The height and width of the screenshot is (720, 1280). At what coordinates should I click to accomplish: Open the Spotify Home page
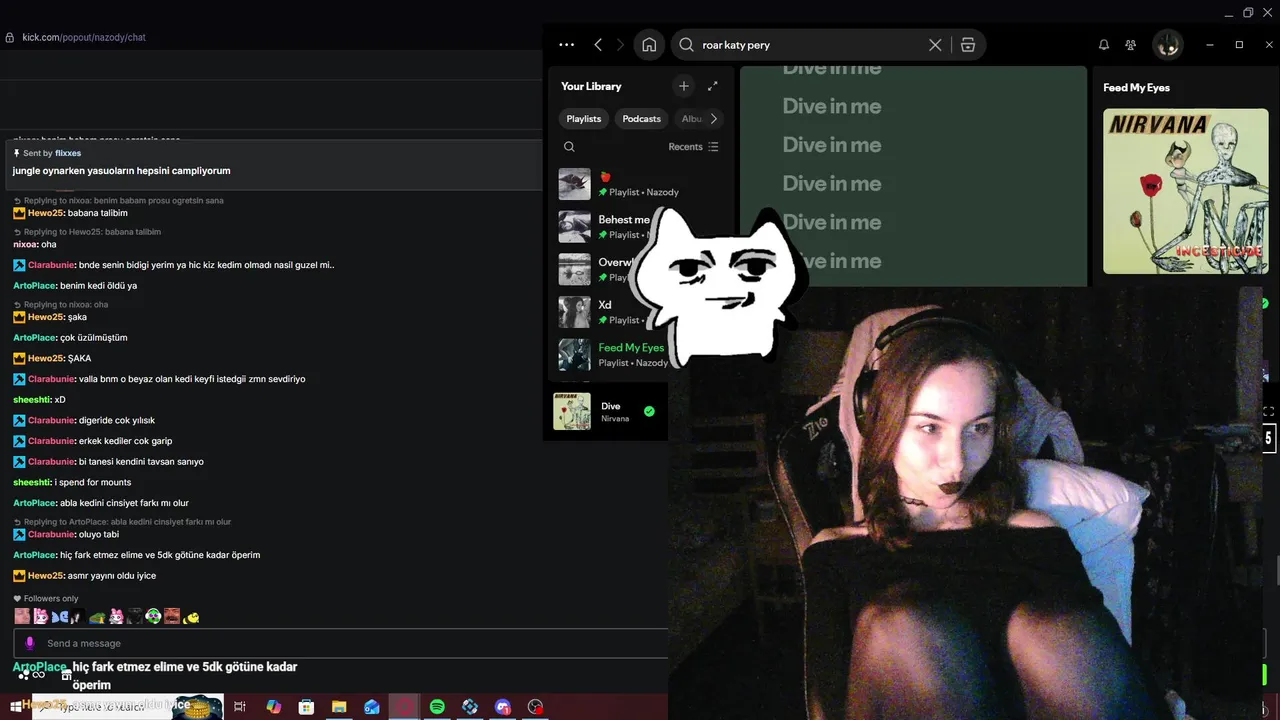[649, 45]
